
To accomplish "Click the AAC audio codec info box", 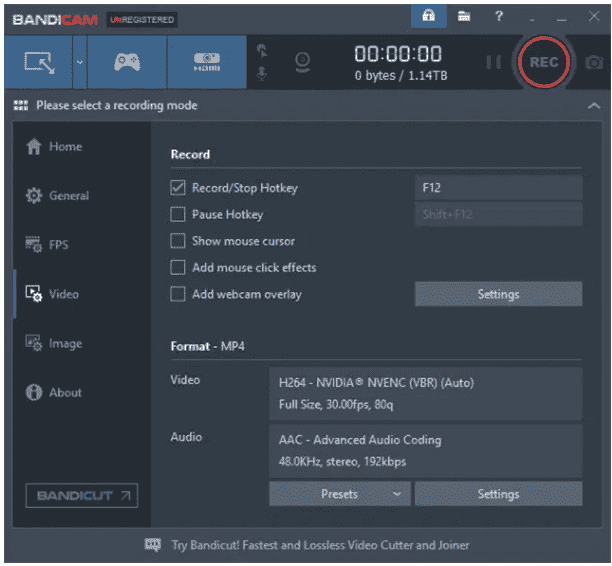I will (x=425, y=451).
